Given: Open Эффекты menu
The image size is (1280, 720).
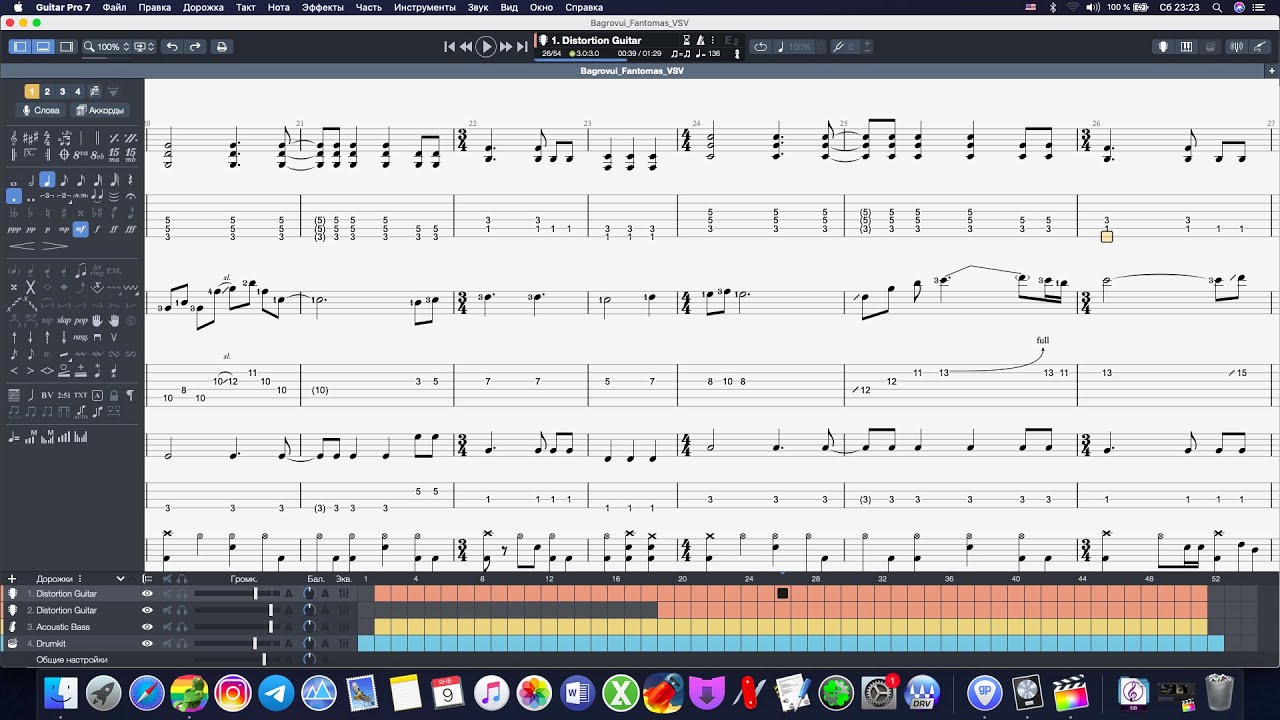Looking at the screenshot, I should (323, 7).
